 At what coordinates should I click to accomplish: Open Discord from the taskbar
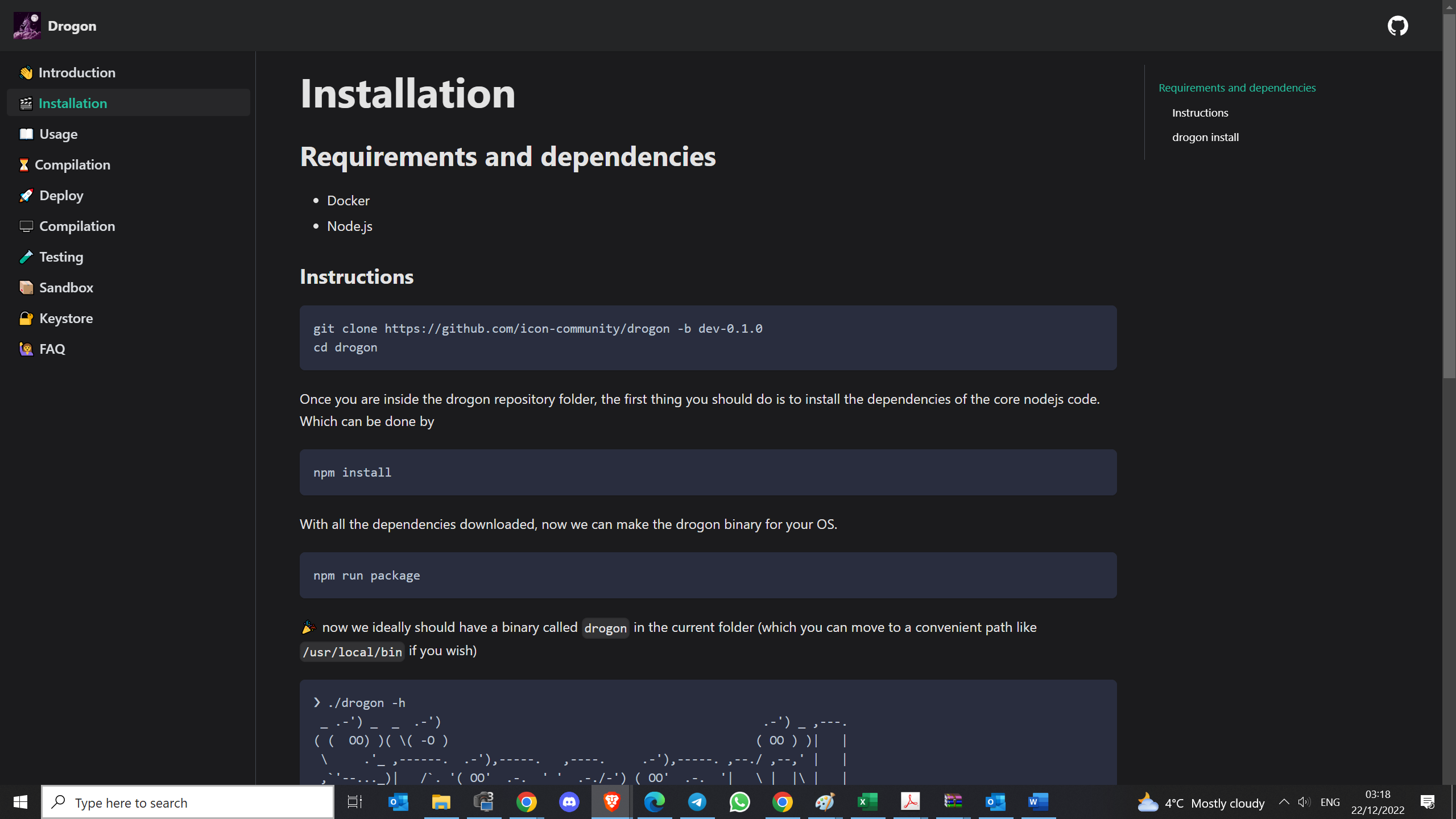tap(569, 803)
